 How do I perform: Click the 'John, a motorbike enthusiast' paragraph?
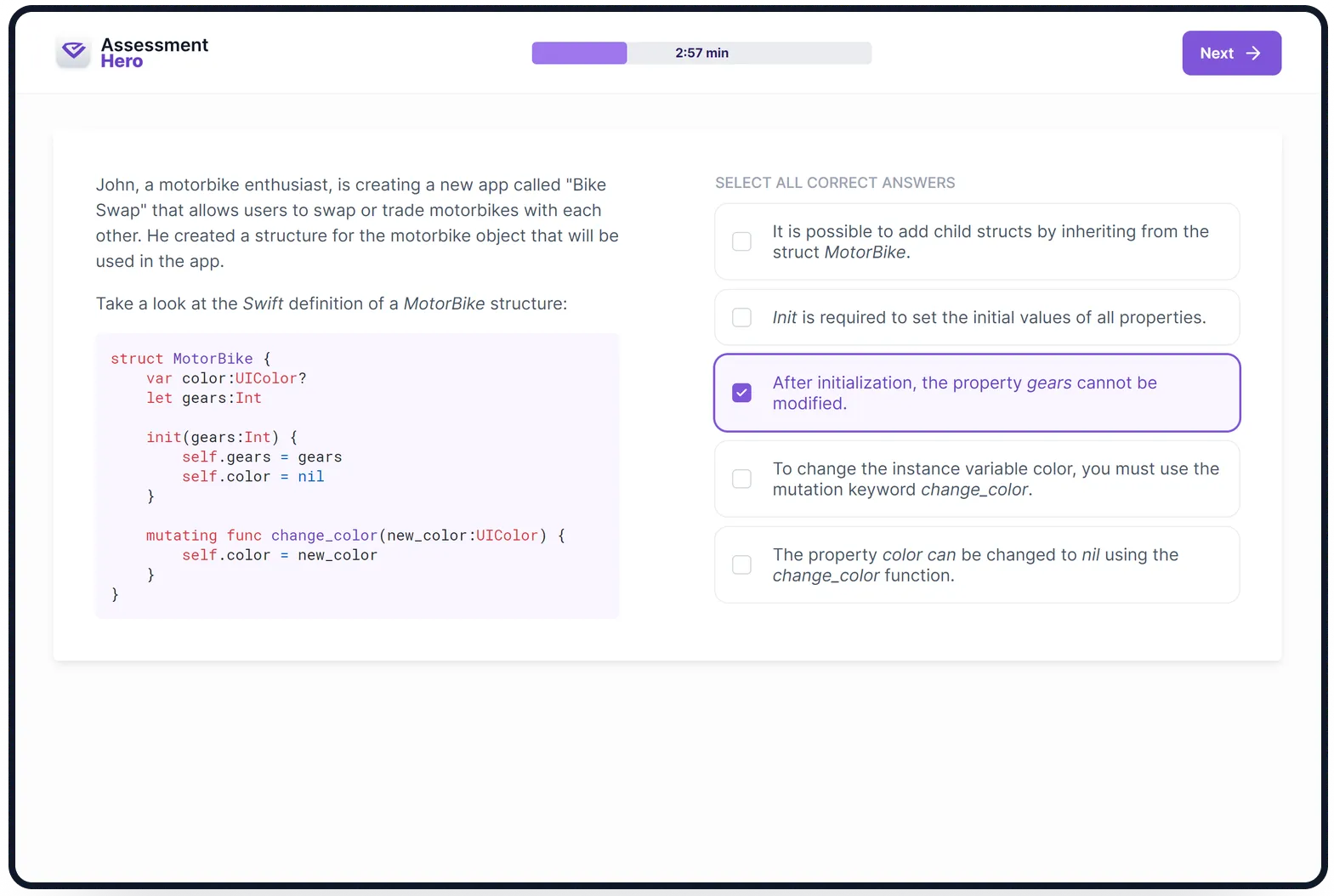pos(357,223)
